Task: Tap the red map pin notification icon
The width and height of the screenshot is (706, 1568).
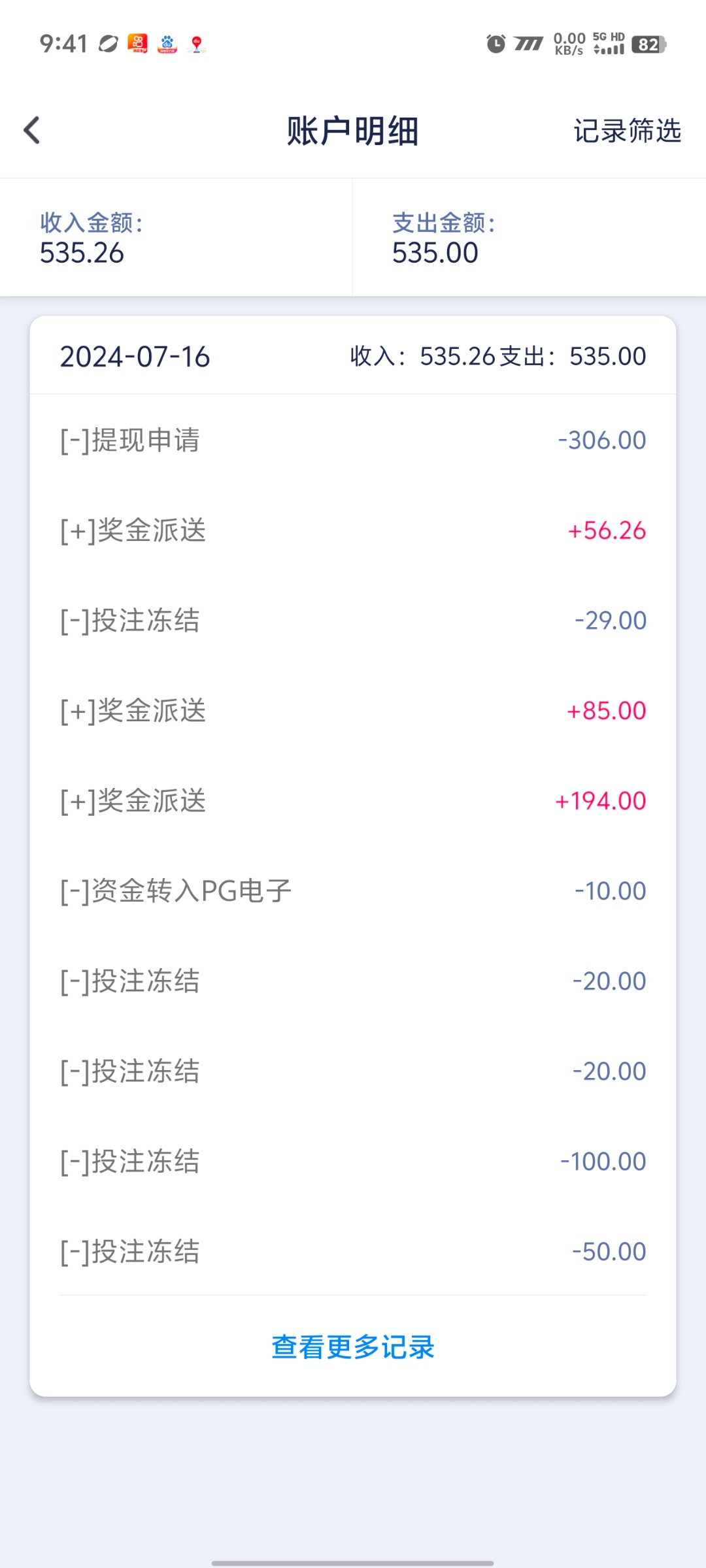Action: click(196, 44)
